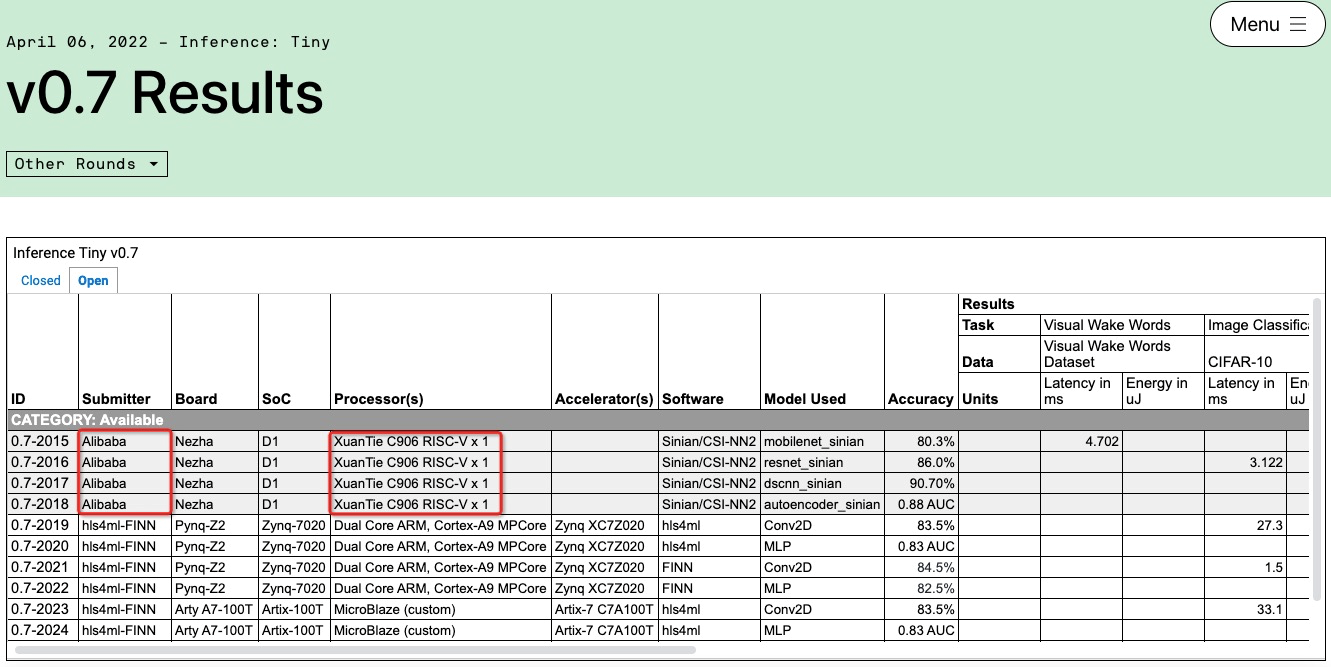
Task: Click the autoencoder_sinian model cell
Action: click(x=822, y=504)
